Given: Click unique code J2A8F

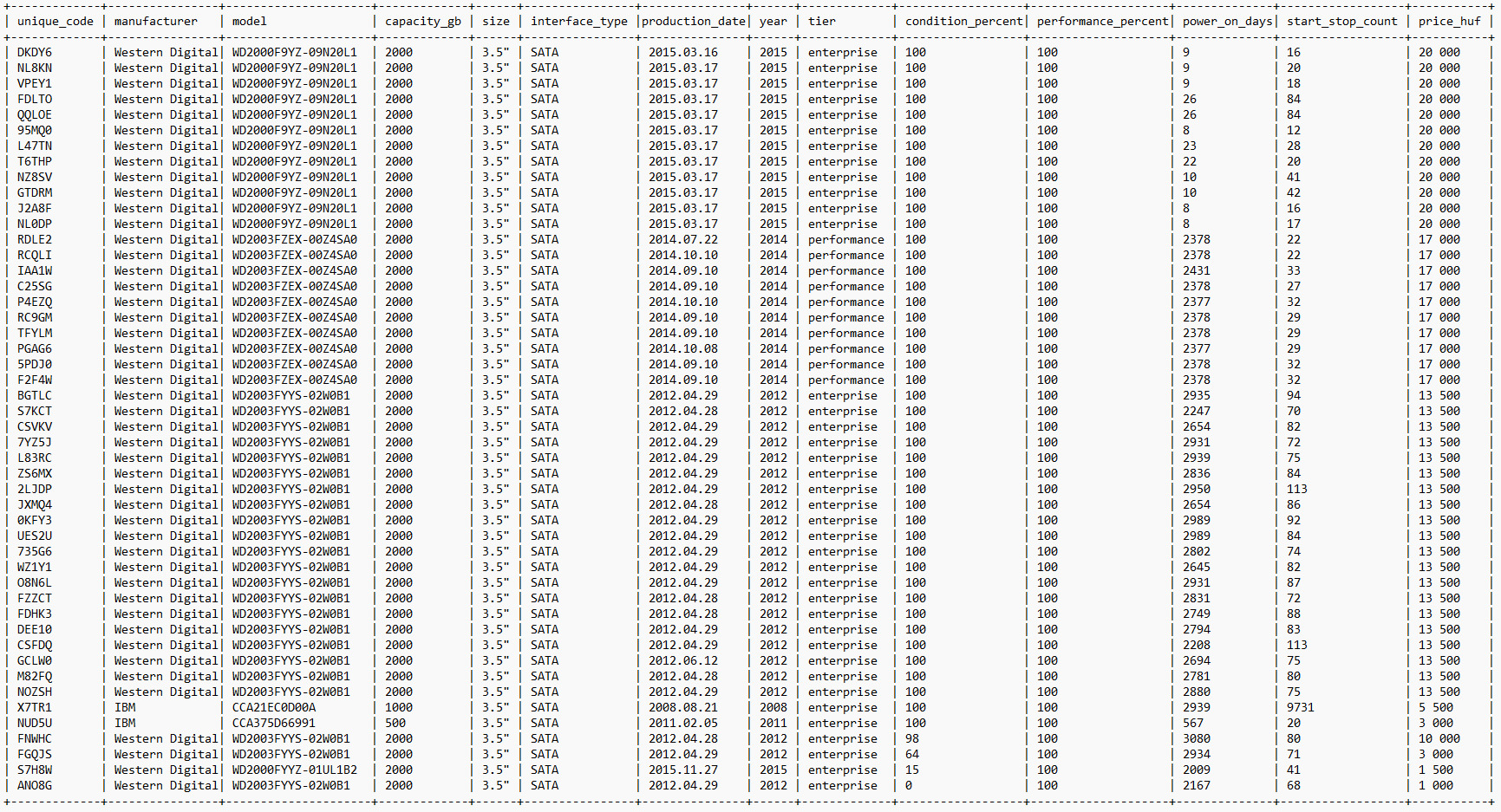Looking at the screenshot, I should [35, 208].
